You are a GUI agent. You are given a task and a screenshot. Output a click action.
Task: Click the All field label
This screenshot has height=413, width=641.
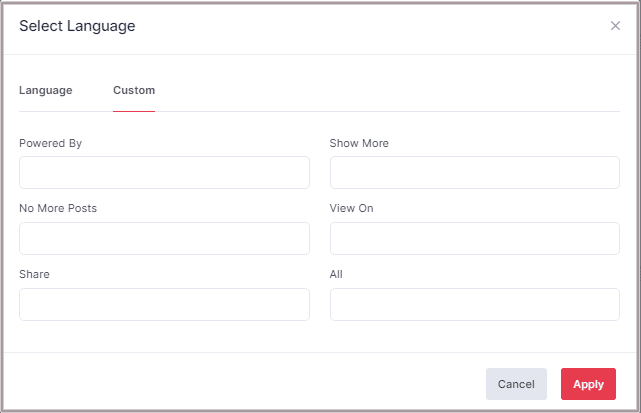[337, 274]
